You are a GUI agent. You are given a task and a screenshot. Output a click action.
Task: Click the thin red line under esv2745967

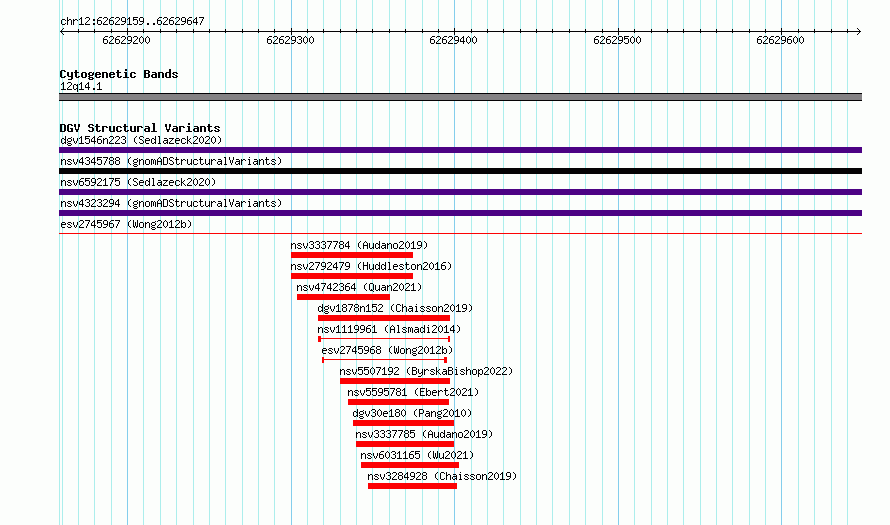point(460,233)
